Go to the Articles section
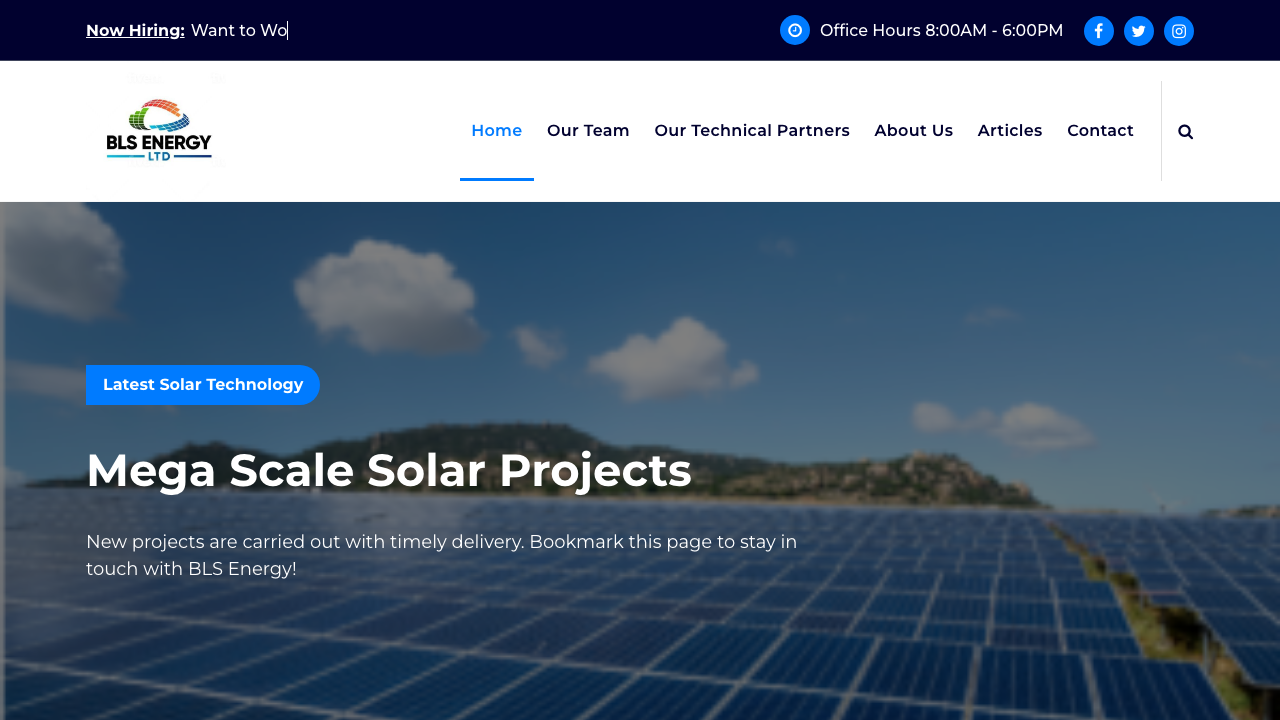 [1010, 130]
